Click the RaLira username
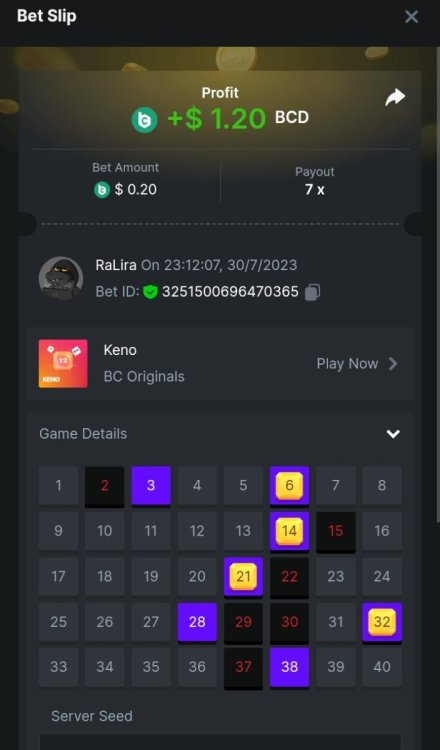 pos(116,265)
